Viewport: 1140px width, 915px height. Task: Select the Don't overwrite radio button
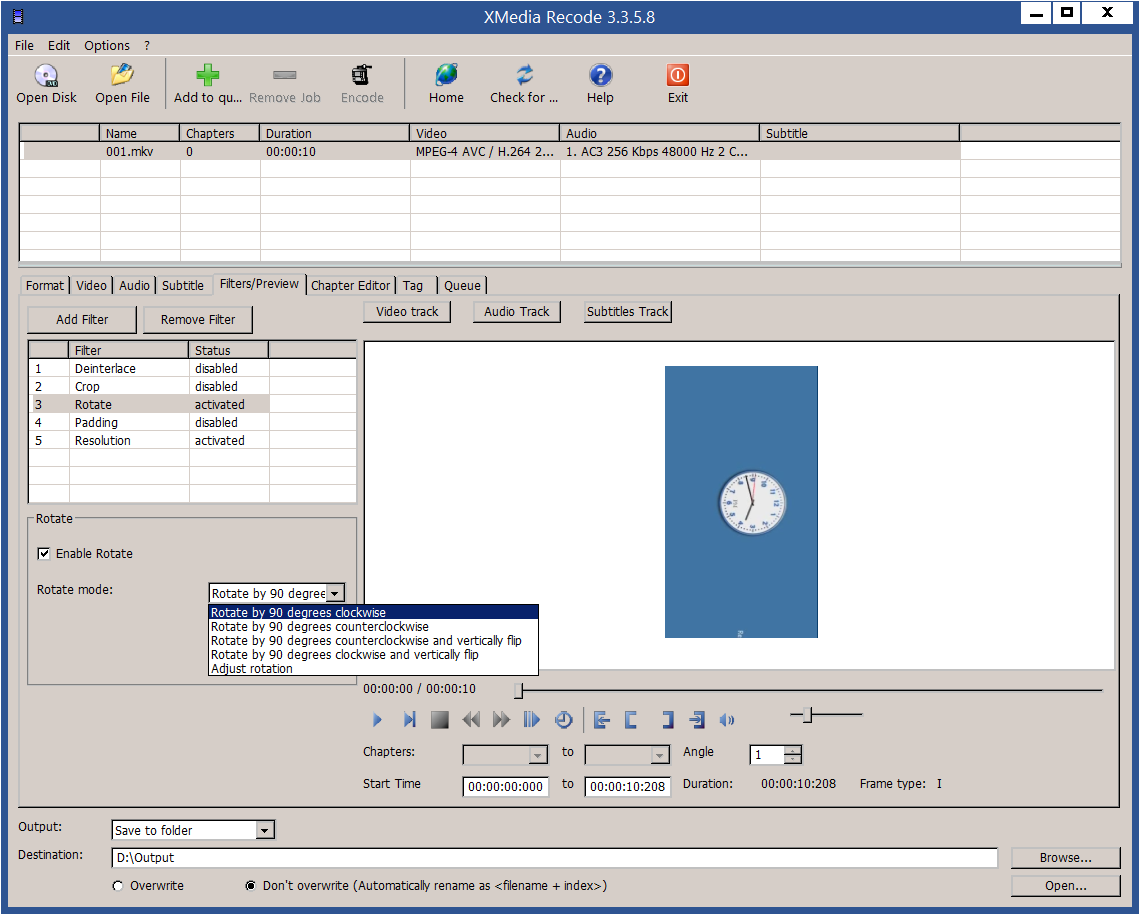(x=250, y=886)
